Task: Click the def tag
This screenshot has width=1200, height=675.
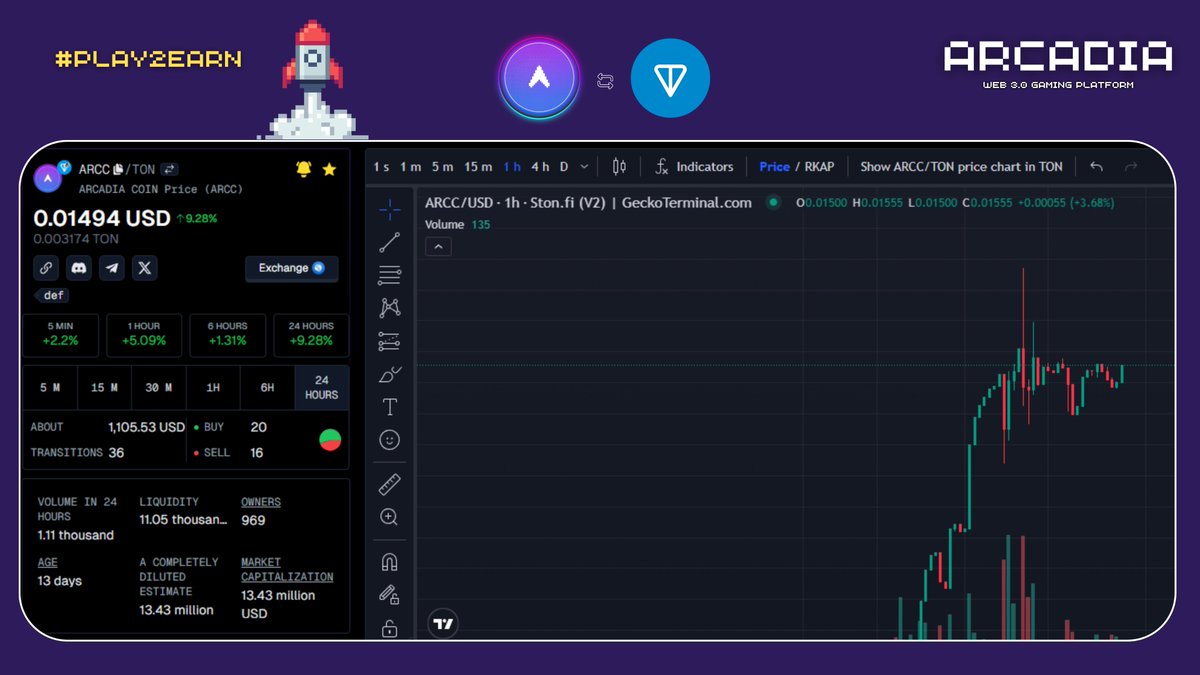Action: pyautogui.click(x=54, y=296)
